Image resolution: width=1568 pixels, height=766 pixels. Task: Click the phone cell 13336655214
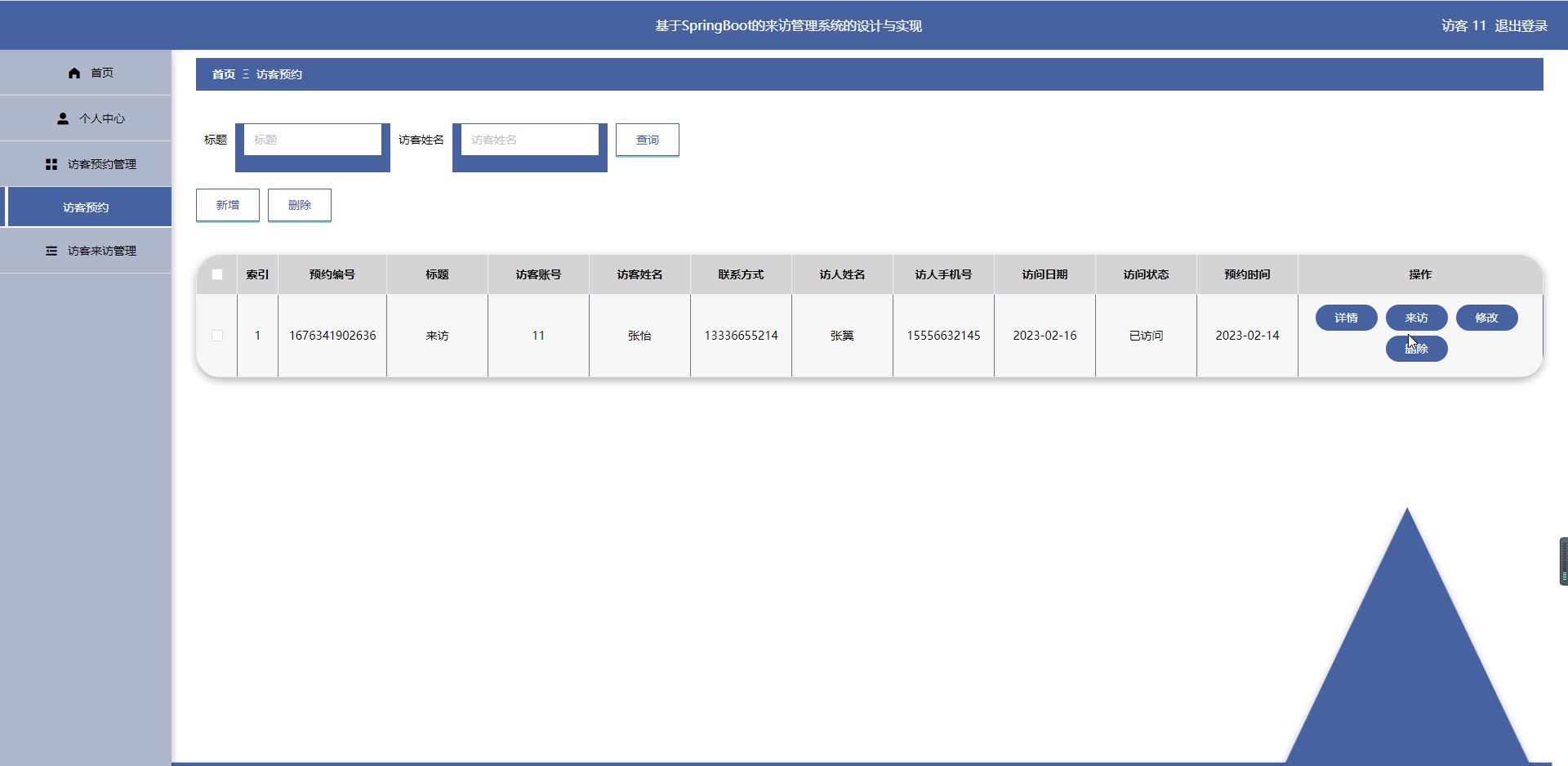coord(741,336)
